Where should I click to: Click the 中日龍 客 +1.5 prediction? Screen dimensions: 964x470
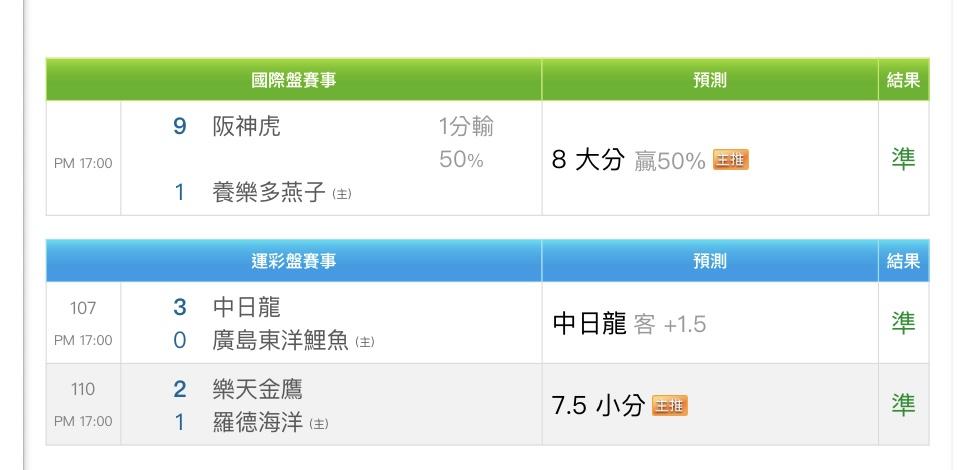[x=629, y=324]
